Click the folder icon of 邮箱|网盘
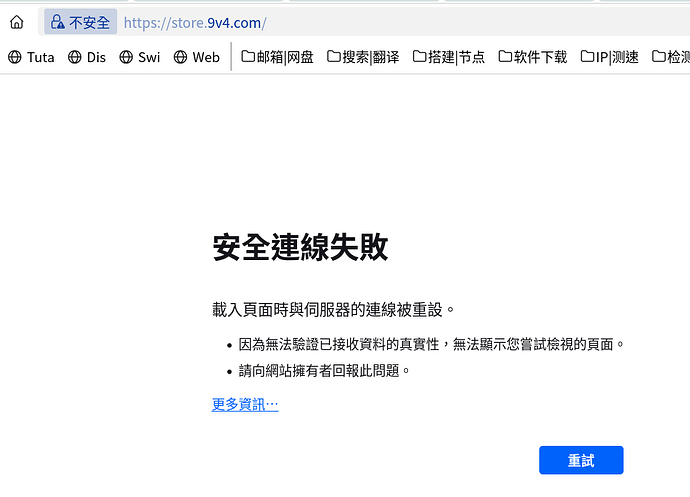The image size is (690, 497). click(x=248, y=56)
